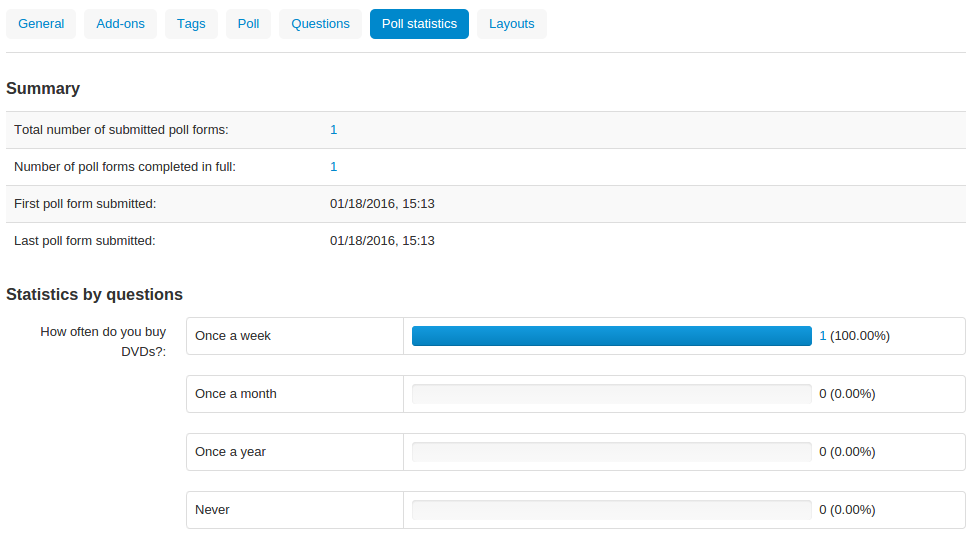Select the Poll tab
Screen dimensions: 972x538
248,24
